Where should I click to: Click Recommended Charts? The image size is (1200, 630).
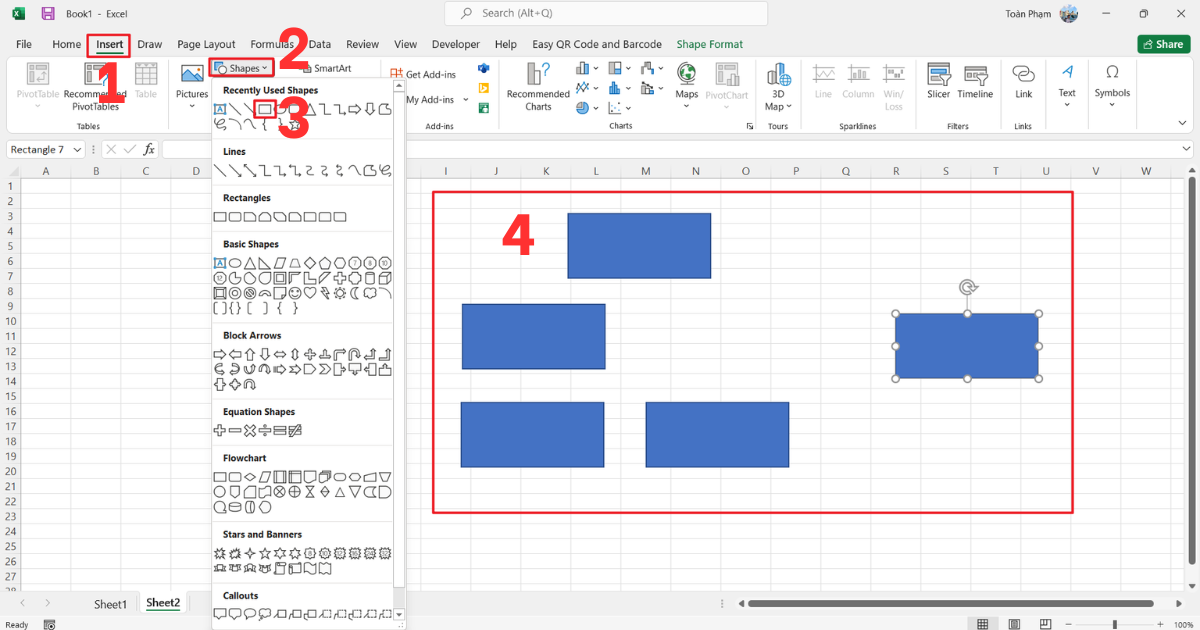538,86
